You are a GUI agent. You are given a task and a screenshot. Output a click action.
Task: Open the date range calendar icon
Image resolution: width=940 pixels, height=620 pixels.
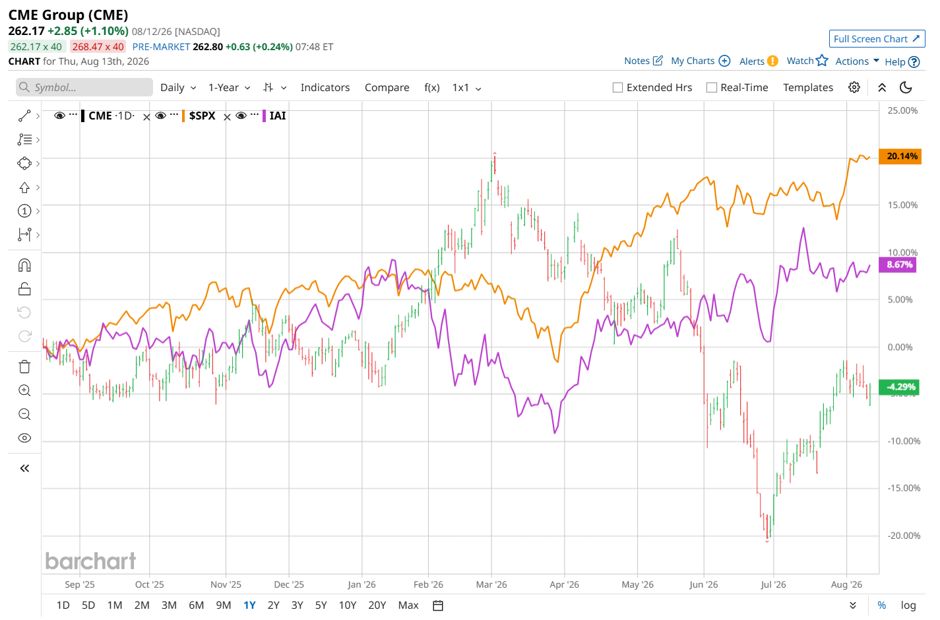(438, 606)
